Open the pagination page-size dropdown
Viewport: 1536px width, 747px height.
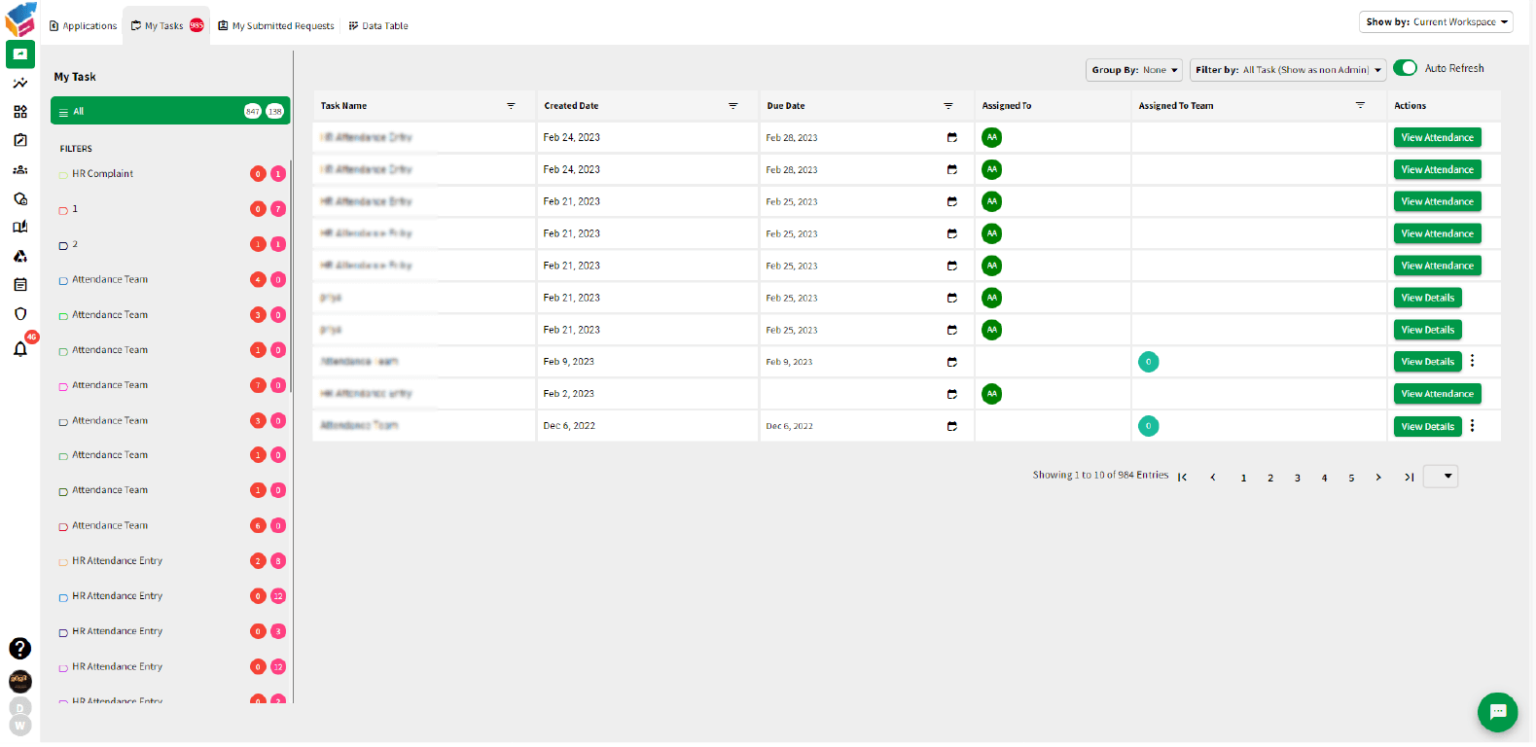pyautogui.click(x=1440, y=476)
